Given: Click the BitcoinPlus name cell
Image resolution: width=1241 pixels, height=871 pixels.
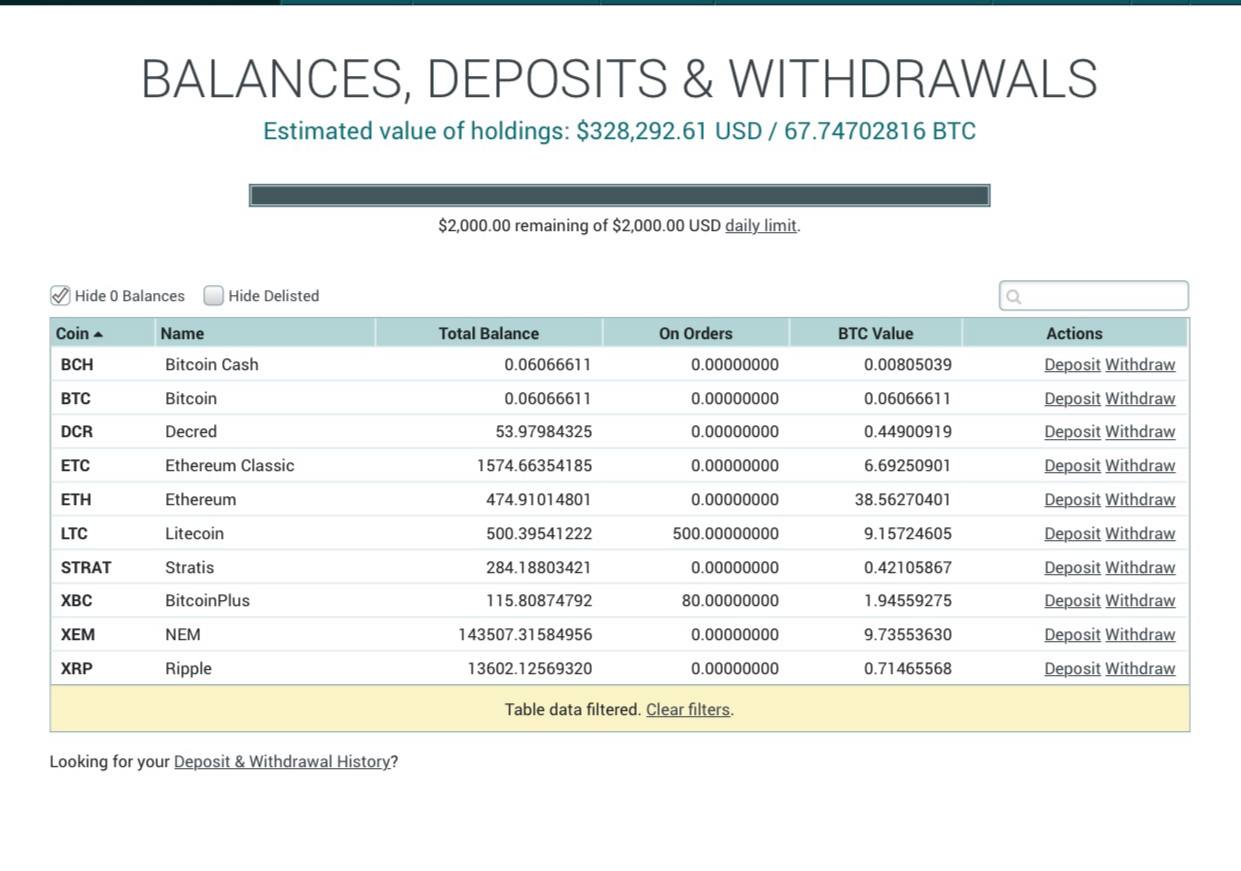Looking at the screenshot, I should tap(207, 600).
